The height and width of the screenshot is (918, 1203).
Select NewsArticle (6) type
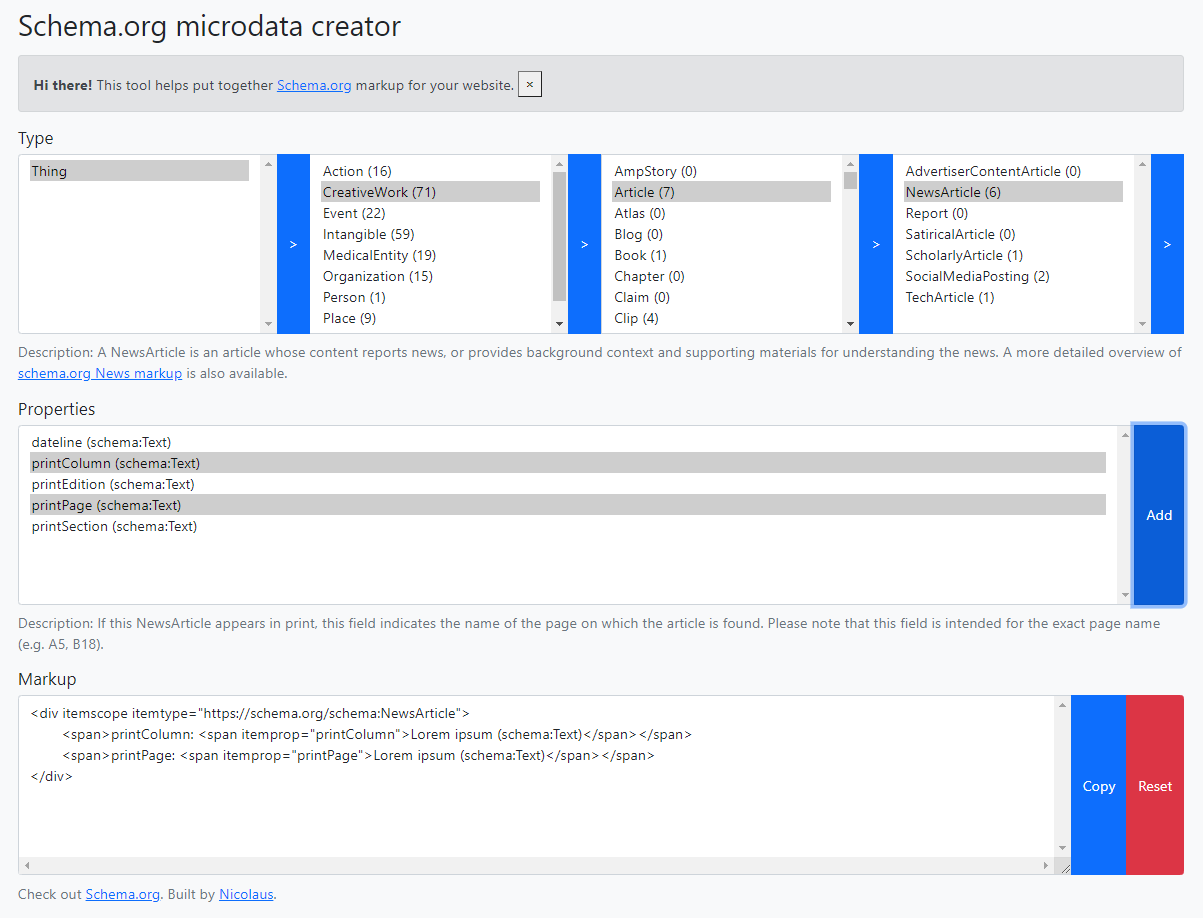tap(1013, 192)
